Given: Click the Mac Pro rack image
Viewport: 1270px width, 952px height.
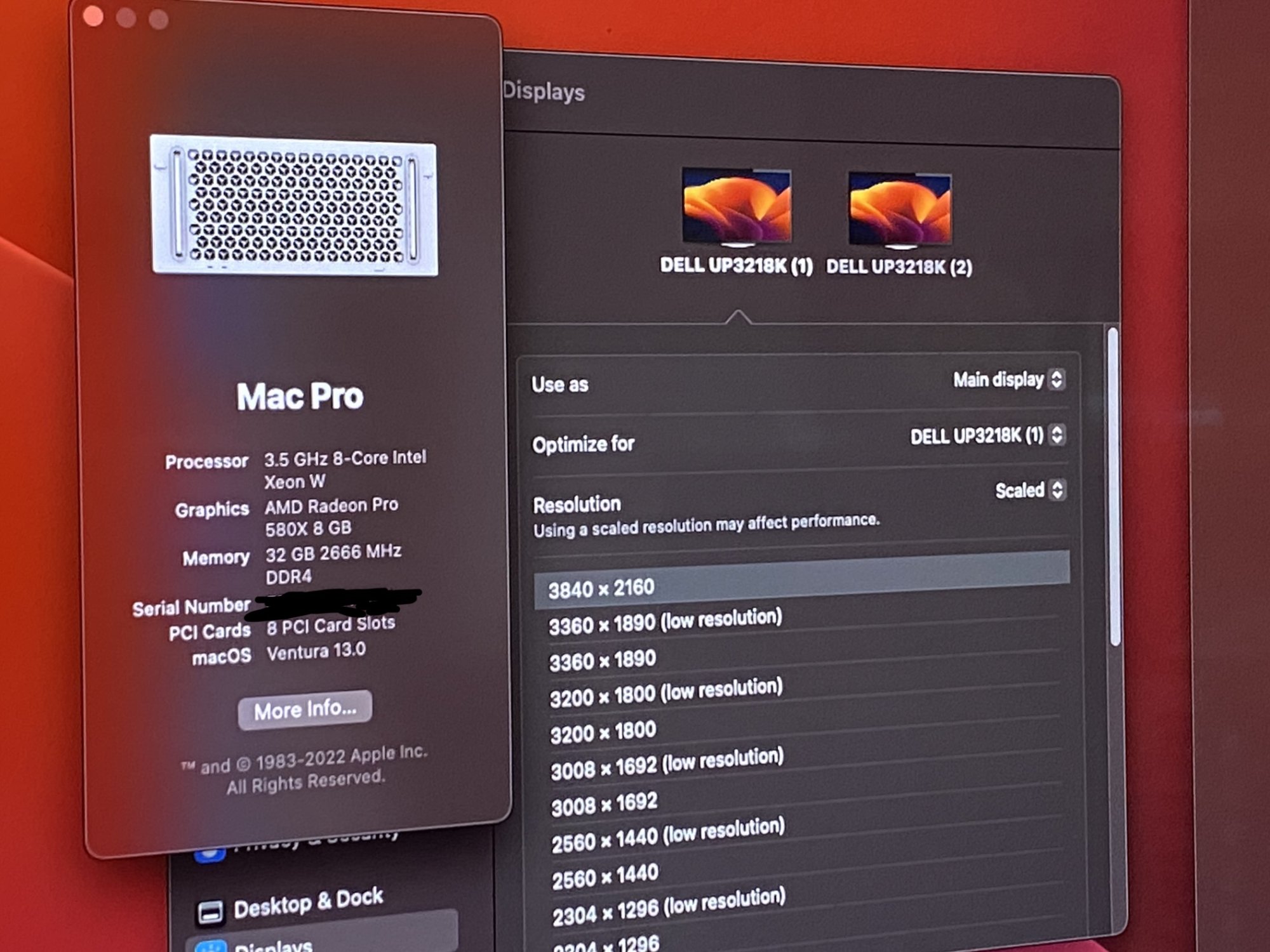Looking at the screenshot, I should click(294, 206).
